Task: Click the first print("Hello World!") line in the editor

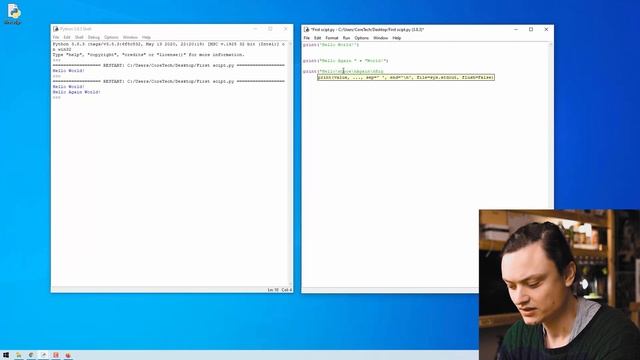Action: (x=331, y=45)
